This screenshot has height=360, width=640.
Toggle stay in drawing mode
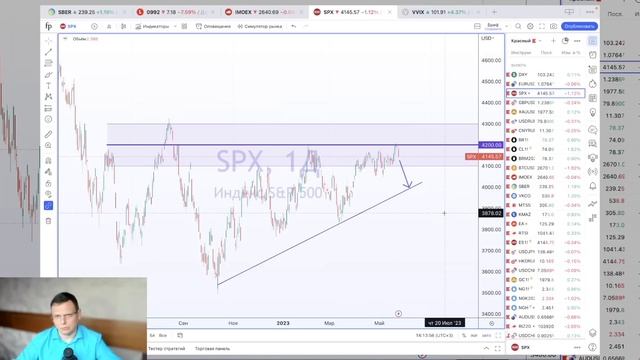point(48,172)
